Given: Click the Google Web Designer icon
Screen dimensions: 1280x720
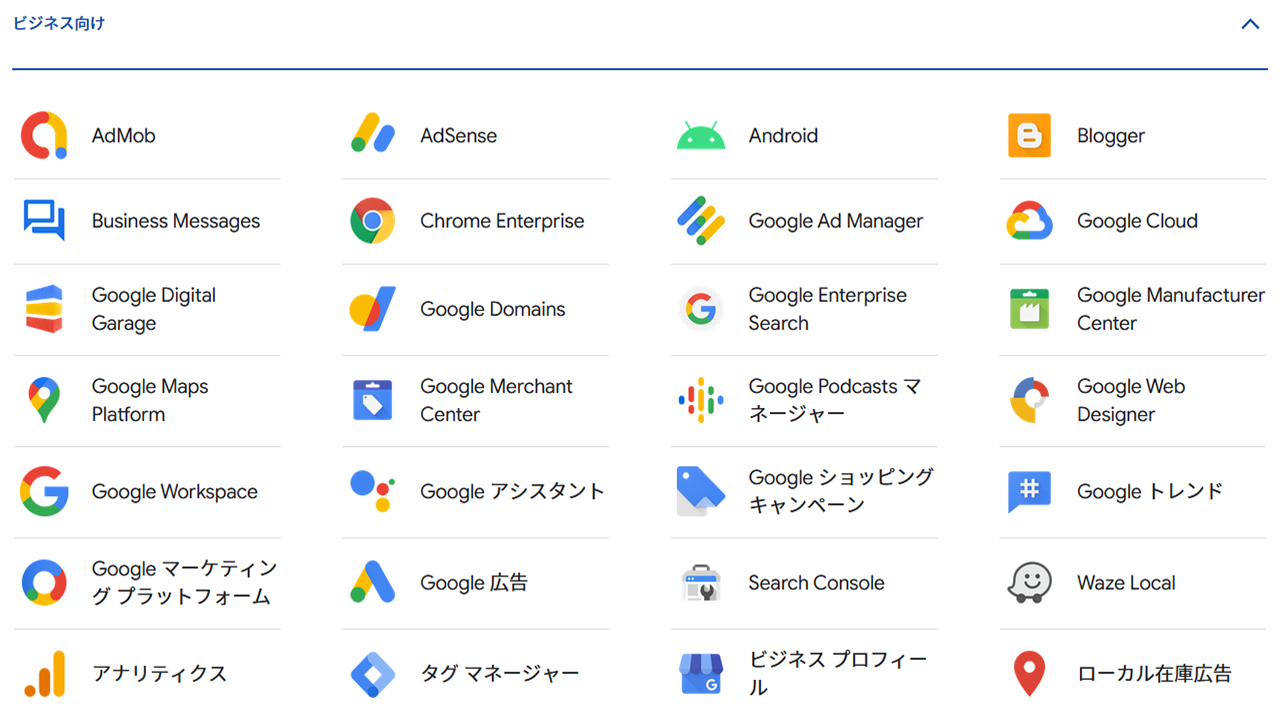Looking at the screenshot, I should [x=1029, y=400].
